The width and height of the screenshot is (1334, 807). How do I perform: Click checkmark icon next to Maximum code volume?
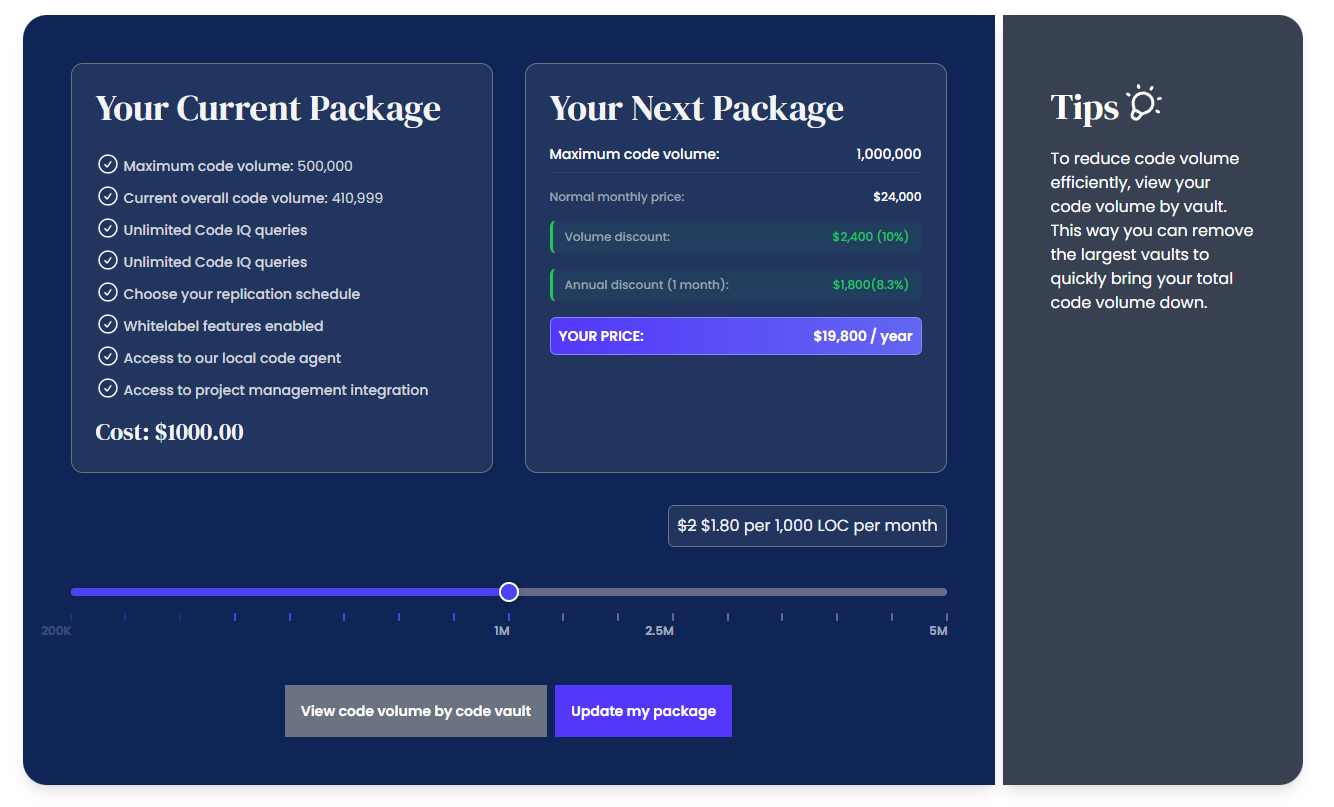point(108,165)
